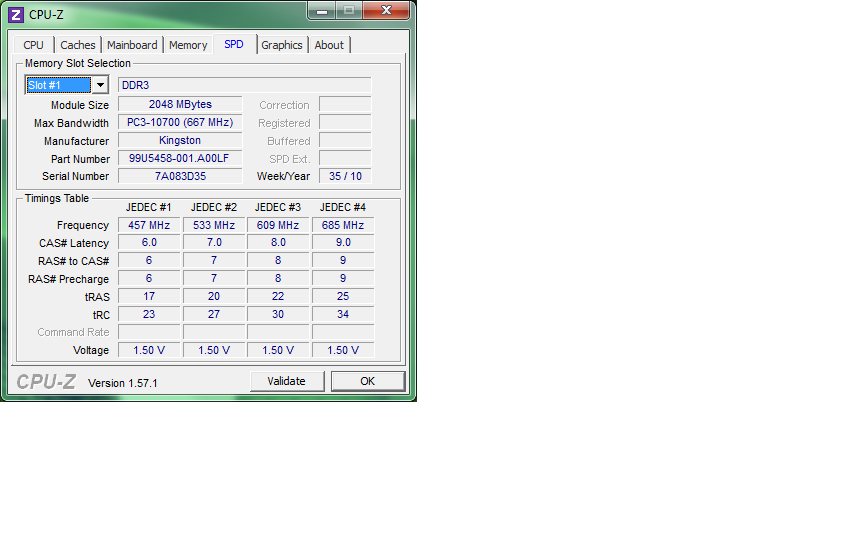Close the CPU-Z window
The height and width of the screenshot is (540, 864).
tap(386, 10)
